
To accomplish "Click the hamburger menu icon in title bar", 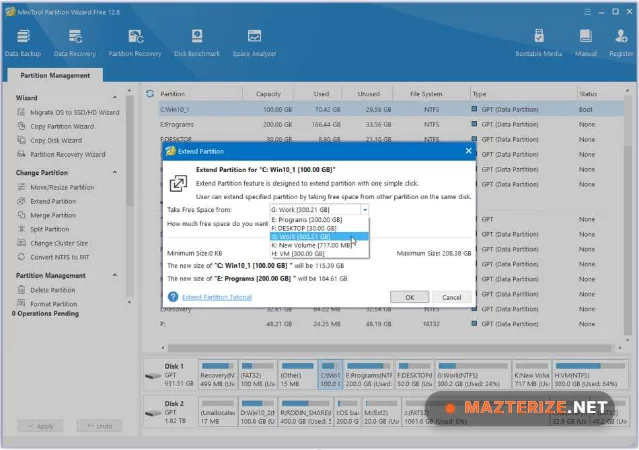I will (x=587, y=12).
